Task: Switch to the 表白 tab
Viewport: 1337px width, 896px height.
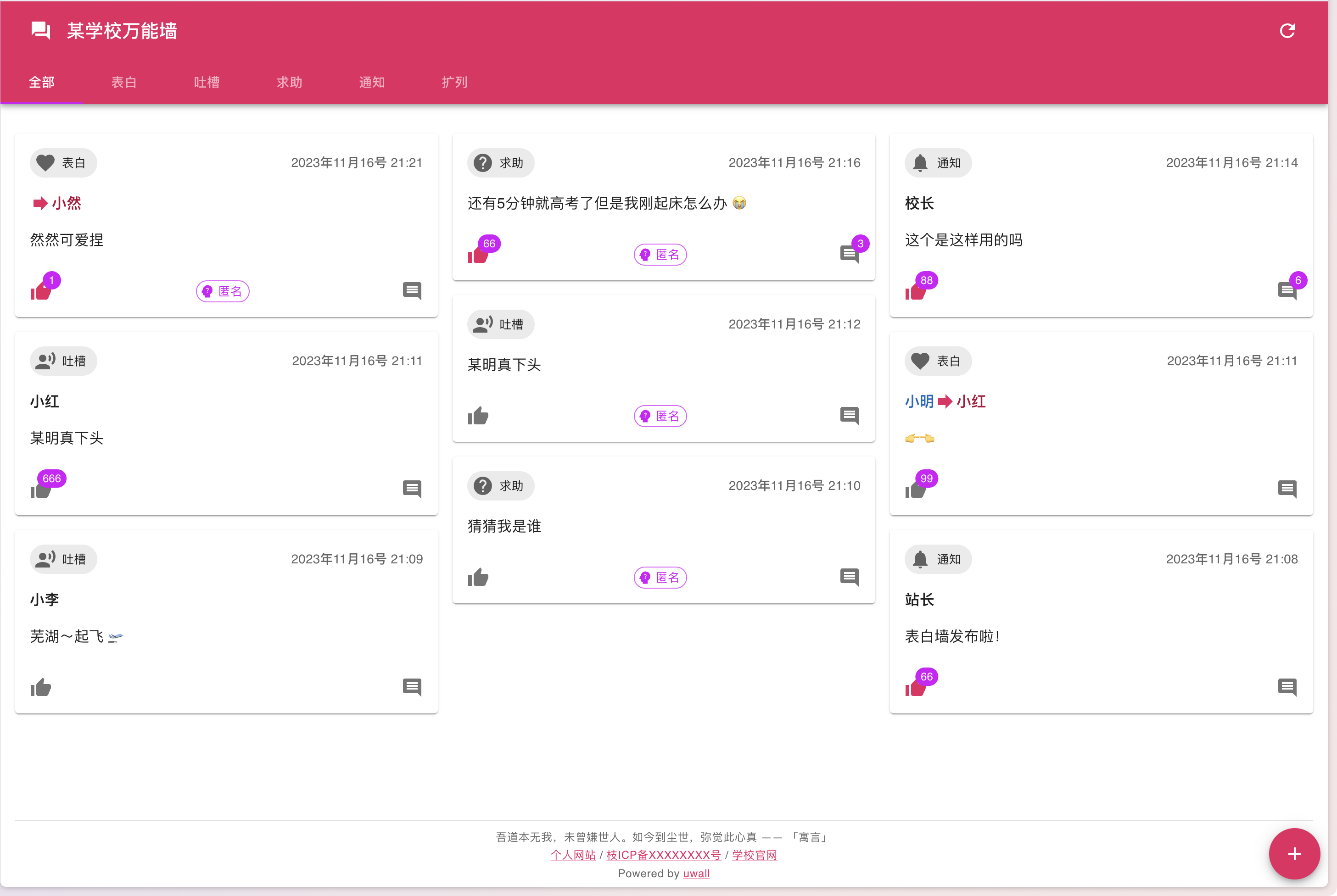Action: click(x=124, y=82)
